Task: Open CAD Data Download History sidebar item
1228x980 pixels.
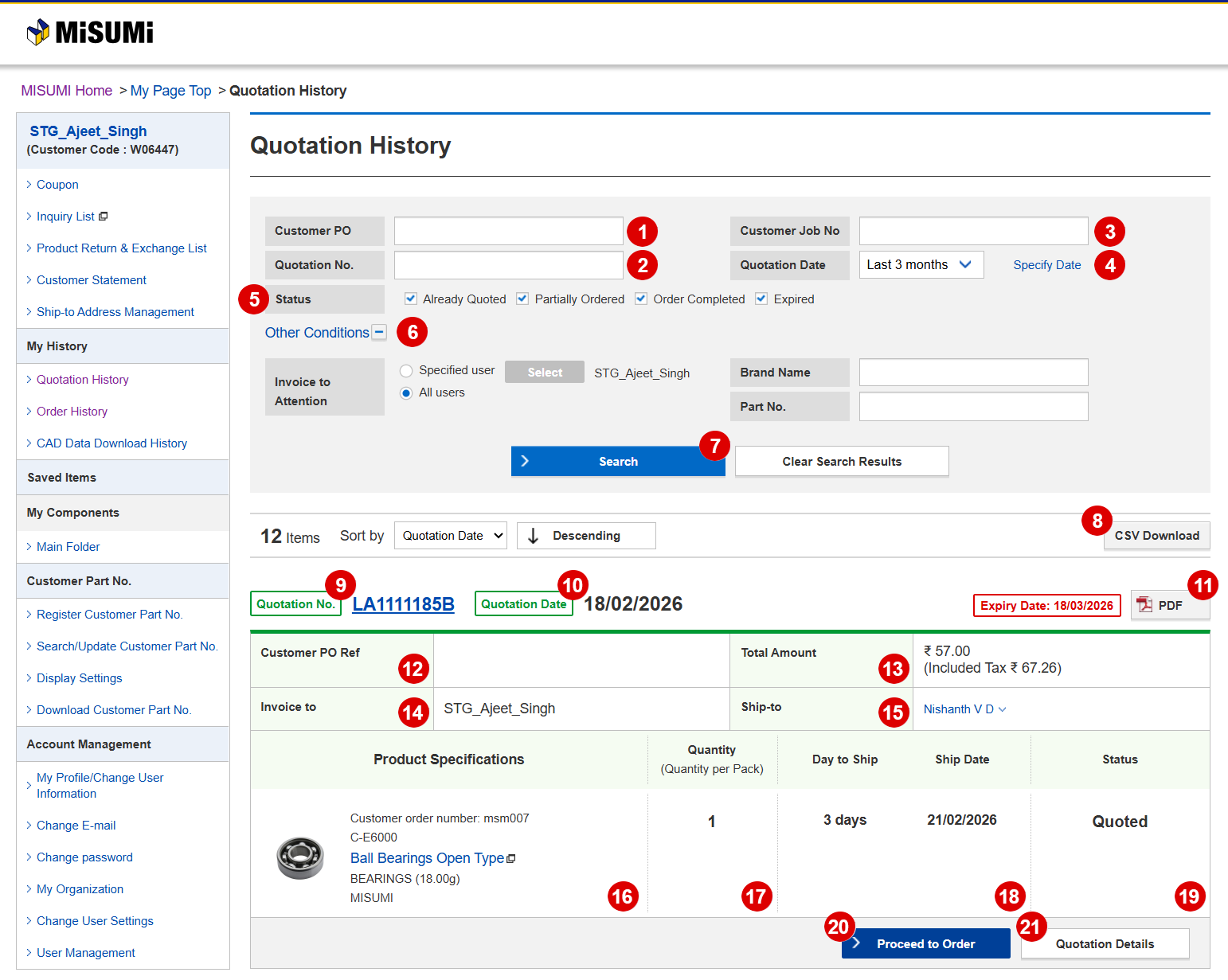Action: pyautogui.click(x=111, y=443)
